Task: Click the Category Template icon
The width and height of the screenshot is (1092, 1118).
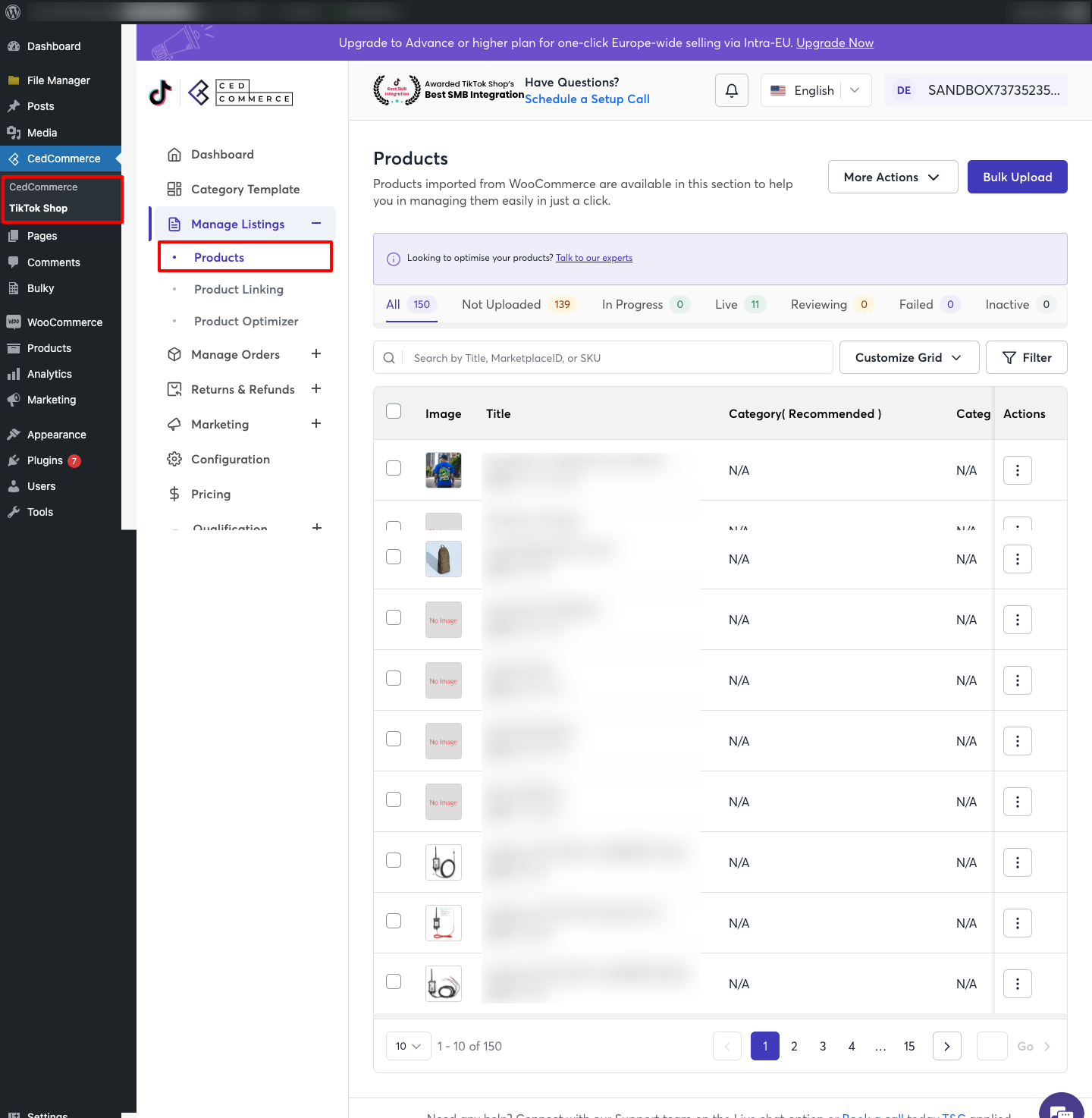Action: tap(174, 189)
